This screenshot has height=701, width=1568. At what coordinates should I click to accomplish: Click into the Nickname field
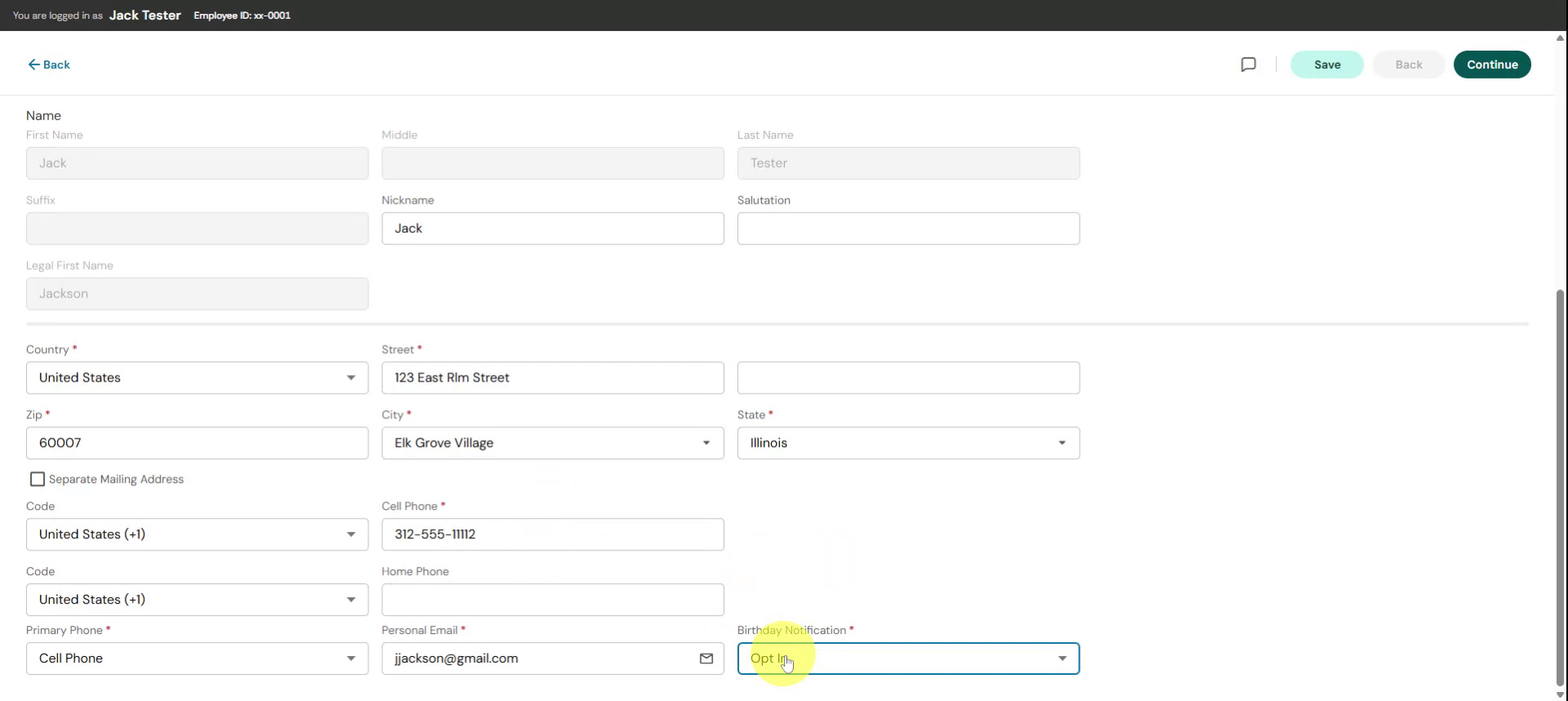point(552,229)
